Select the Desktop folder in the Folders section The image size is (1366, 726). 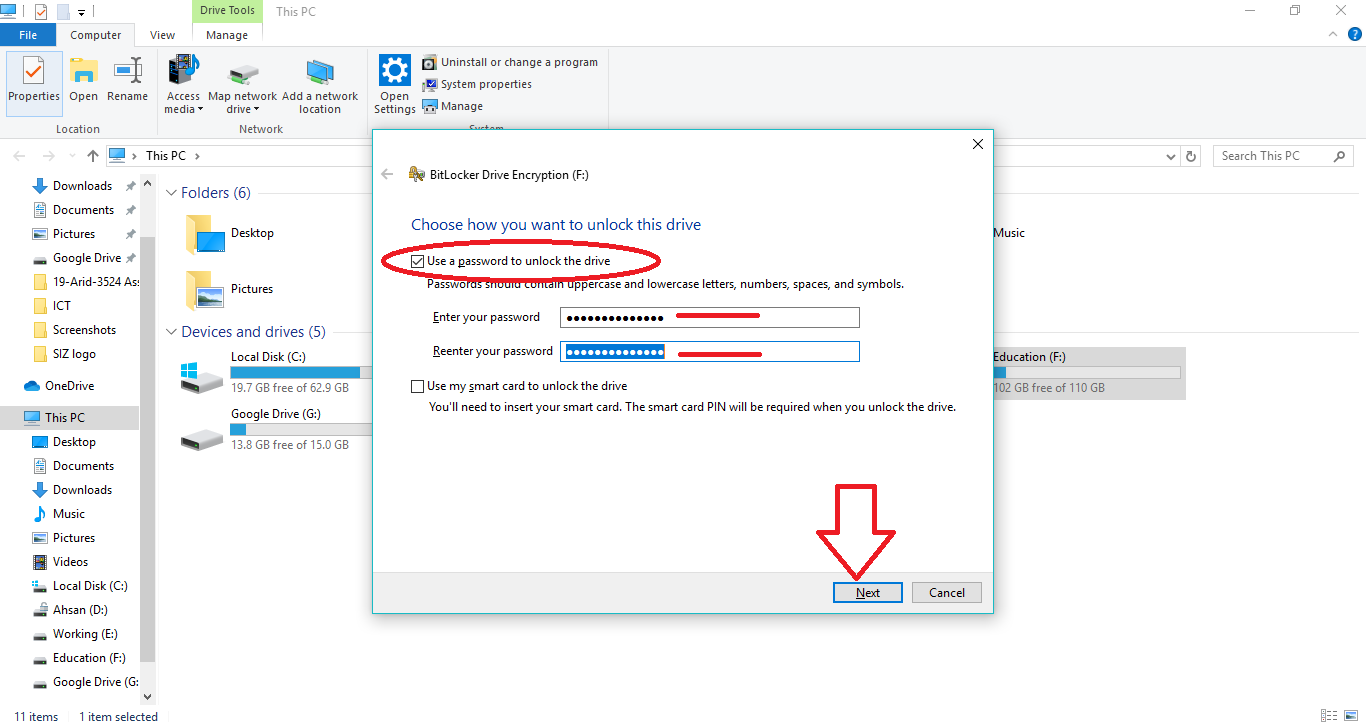point(230,234)
